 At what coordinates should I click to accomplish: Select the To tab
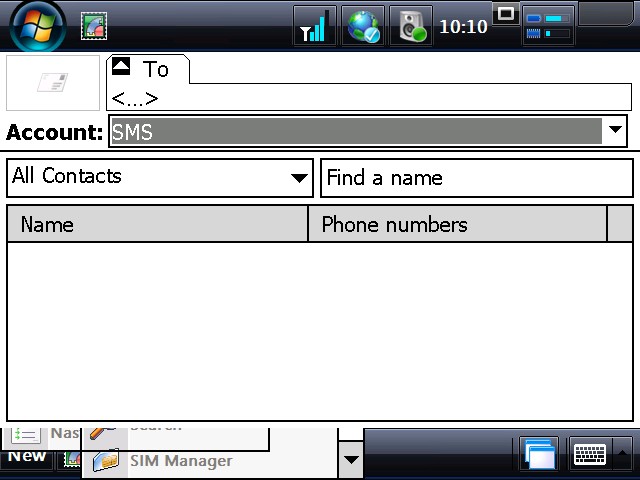coord(148,69)
